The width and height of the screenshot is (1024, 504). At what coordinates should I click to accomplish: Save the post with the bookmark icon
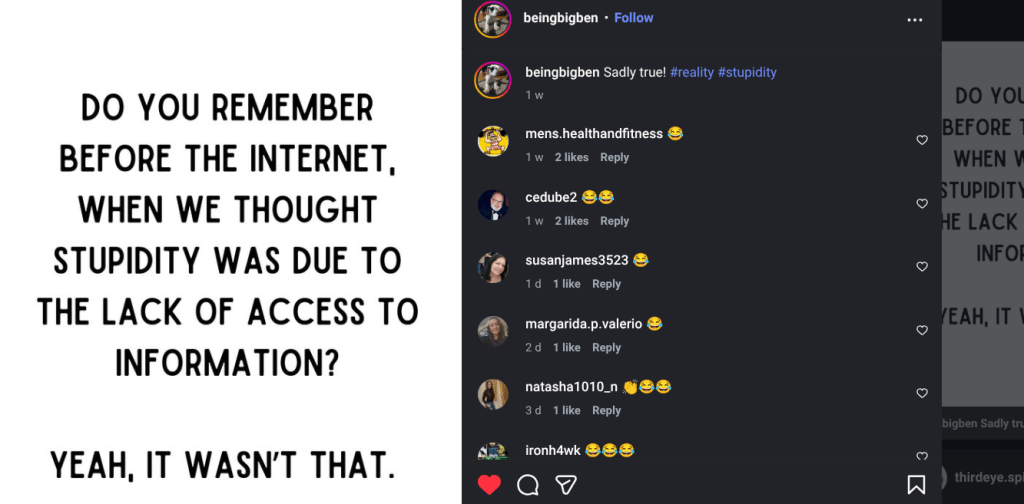(916, 485)
